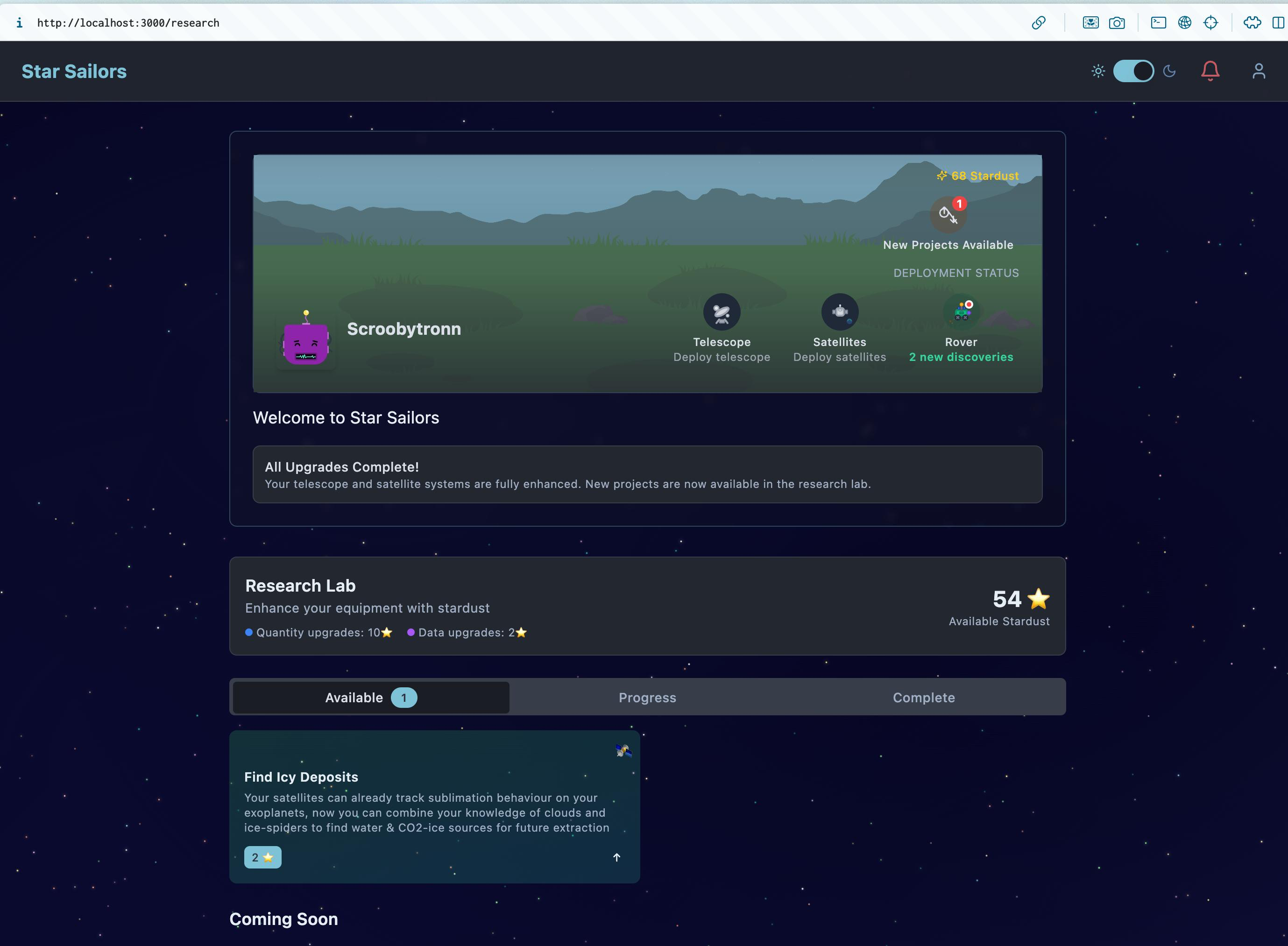1288x946 pixels.
Task: Click the browser camera screenshot icon
Action: 1116,23
